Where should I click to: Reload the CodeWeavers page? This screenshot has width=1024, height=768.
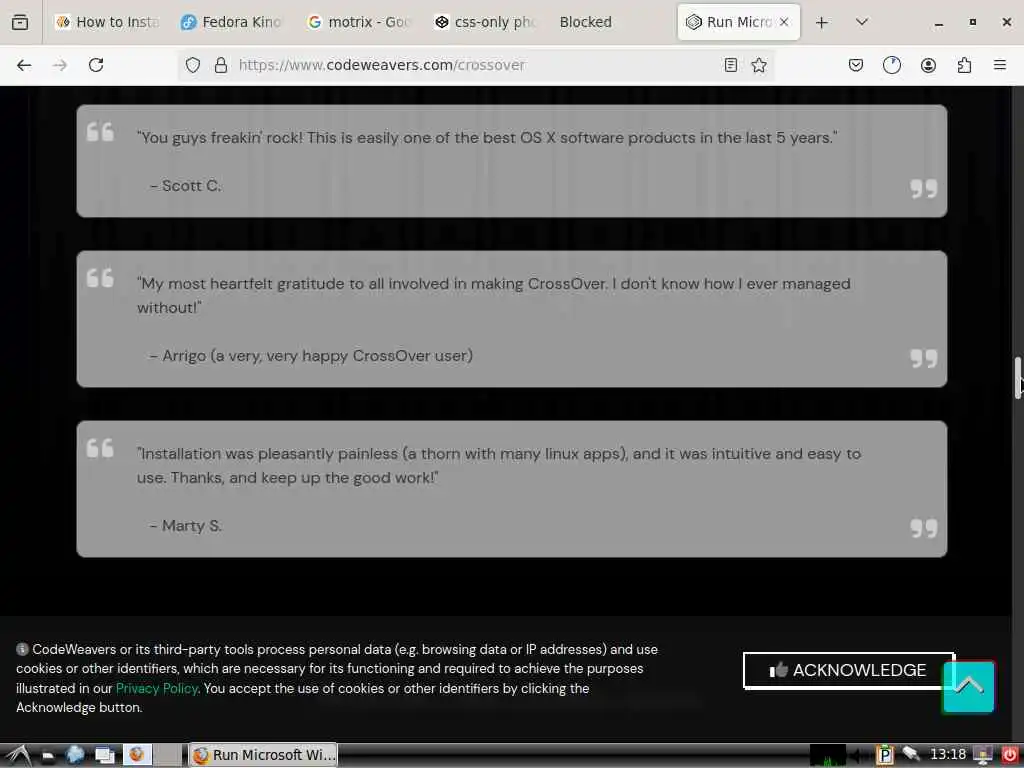pos(96,65)
